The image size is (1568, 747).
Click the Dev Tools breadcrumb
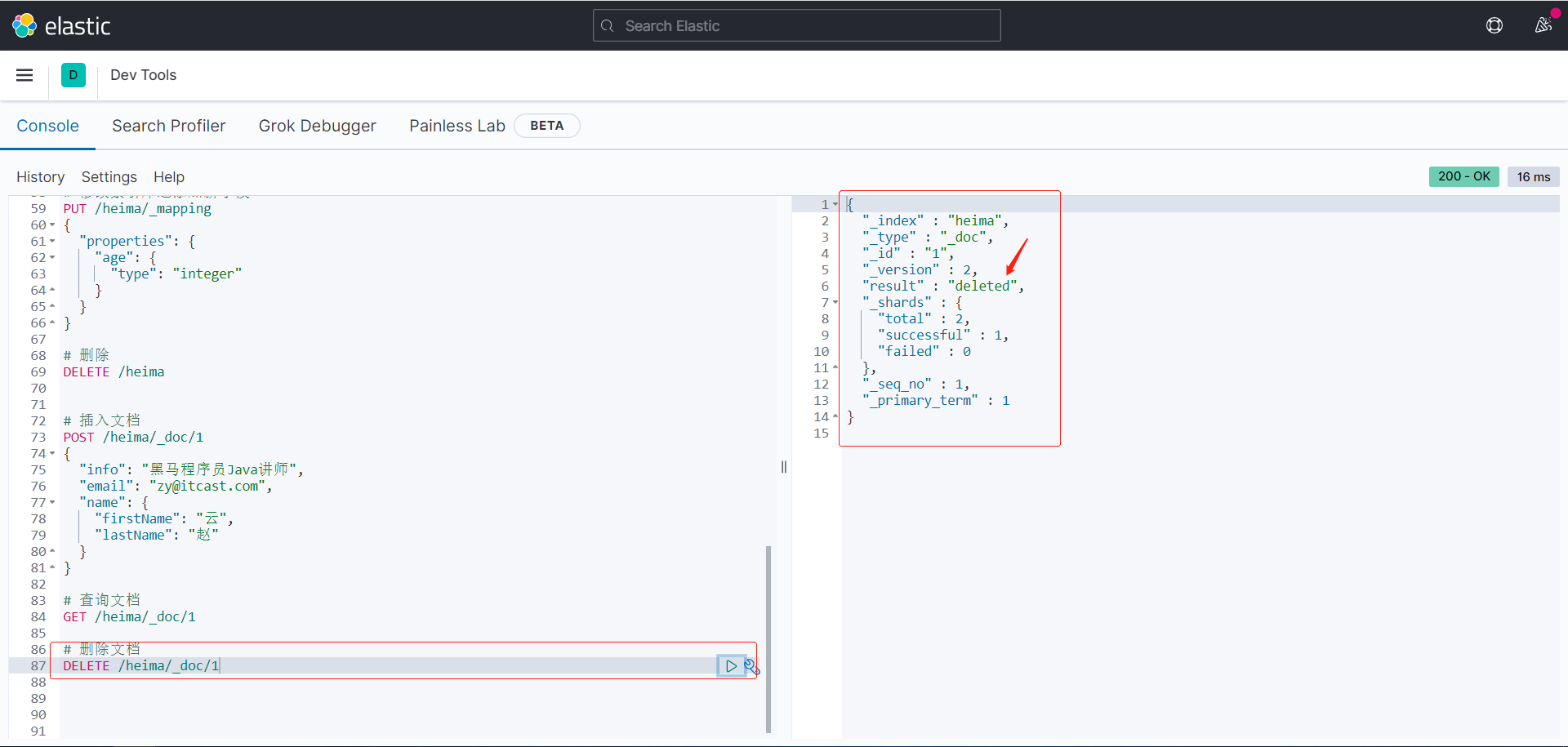pyautogui.click(x=143, y=75)
